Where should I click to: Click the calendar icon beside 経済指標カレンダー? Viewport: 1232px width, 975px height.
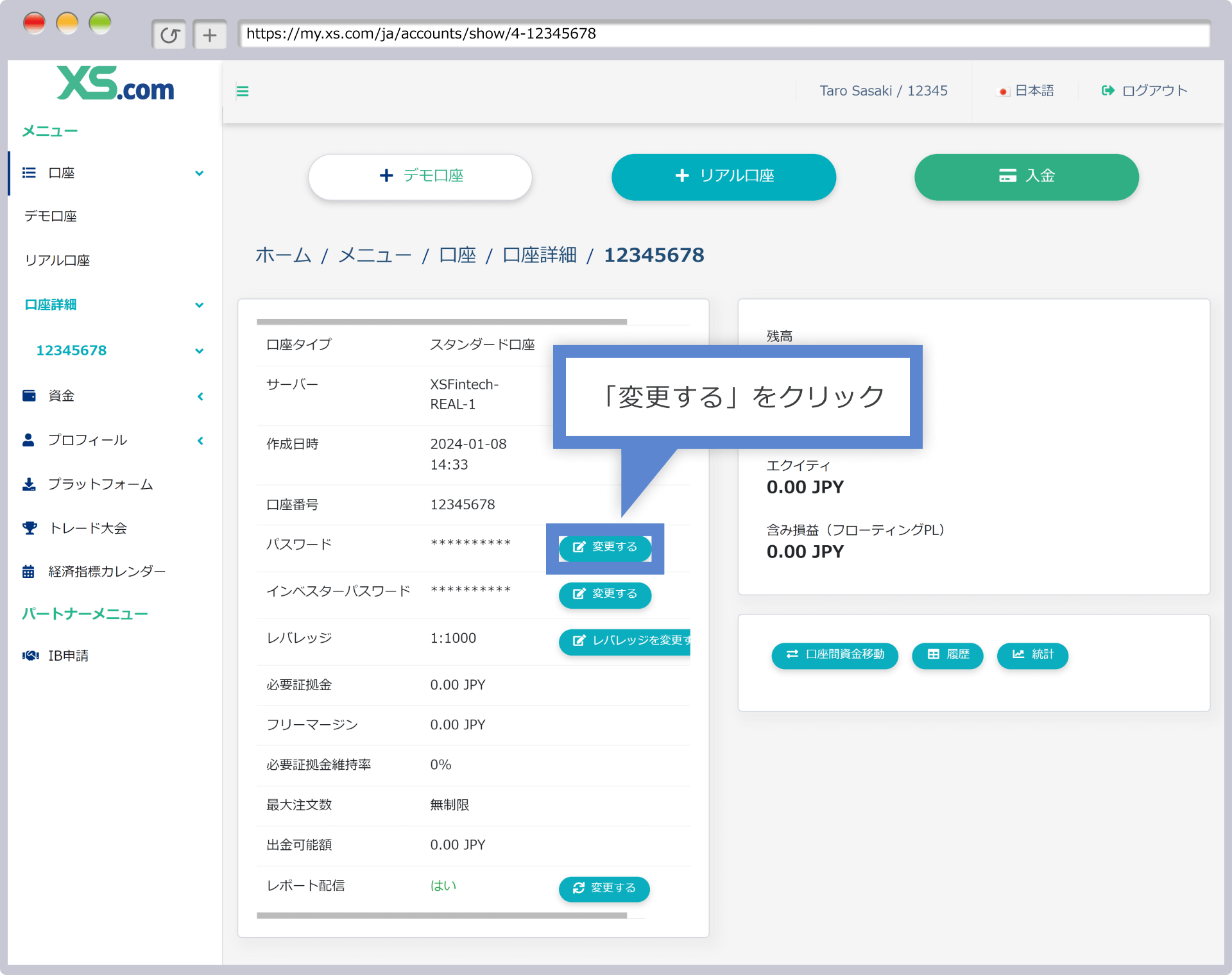(28, 571)
